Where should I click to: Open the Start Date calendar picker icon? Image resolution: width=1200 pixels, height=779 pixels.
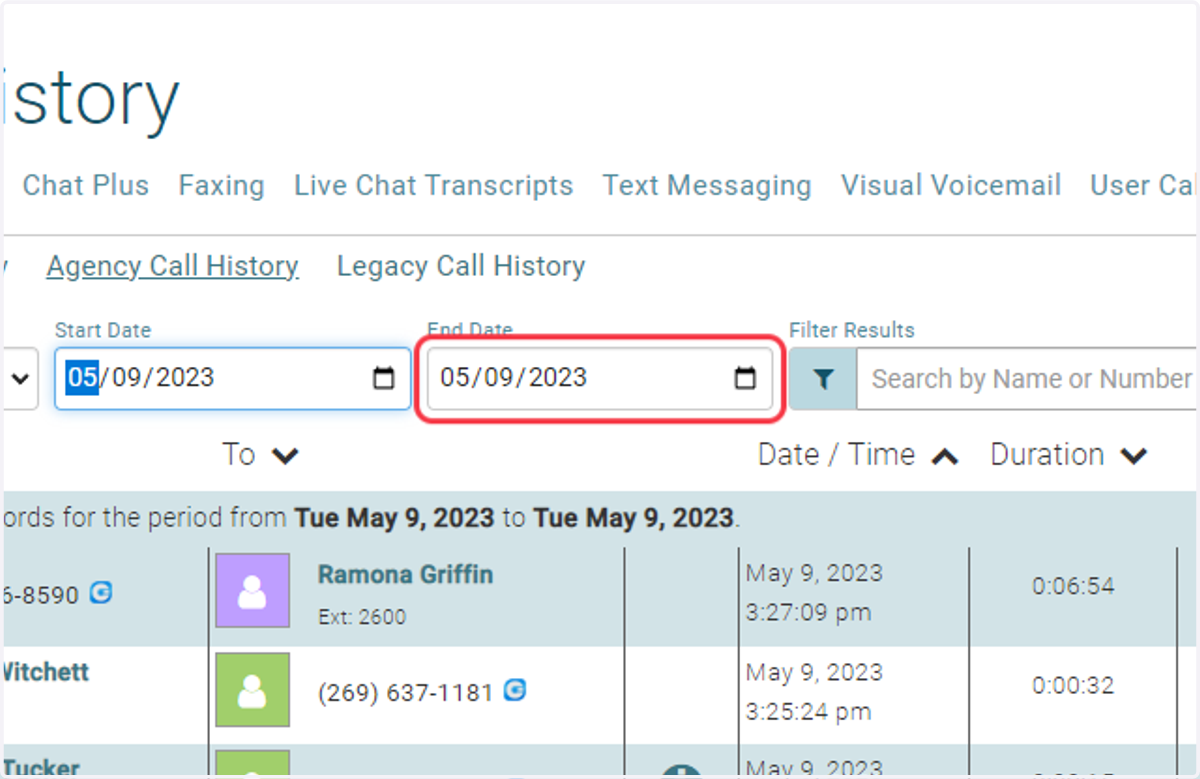(x=384, y=378)
